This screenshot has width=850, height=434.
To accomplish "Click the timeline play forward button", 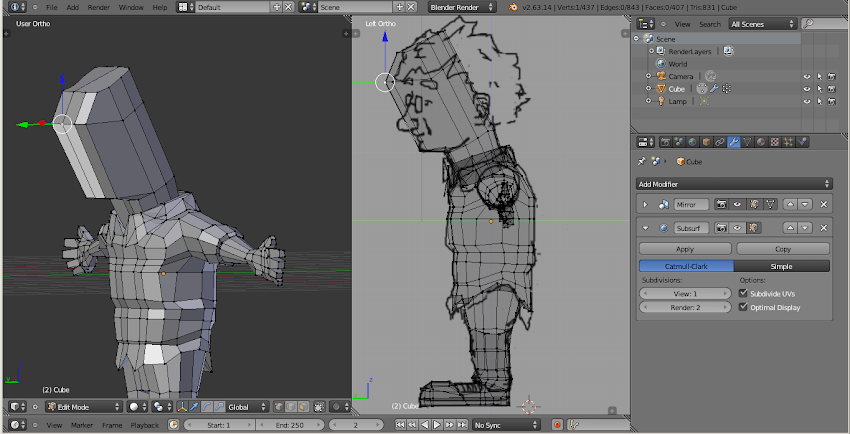I will (x=437, y=425).
